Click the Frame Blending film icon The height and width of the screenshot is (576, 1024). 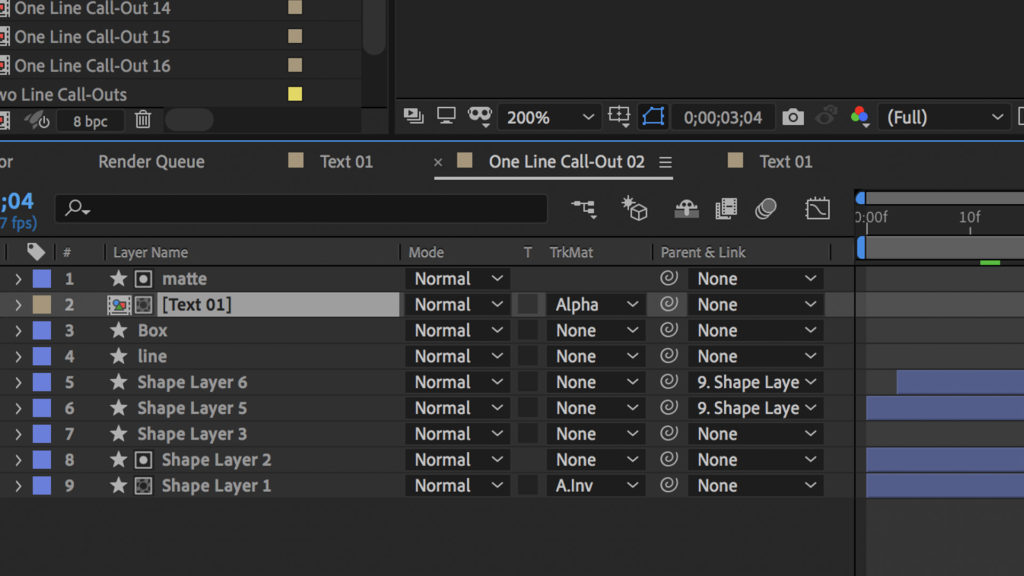point(726,208)
